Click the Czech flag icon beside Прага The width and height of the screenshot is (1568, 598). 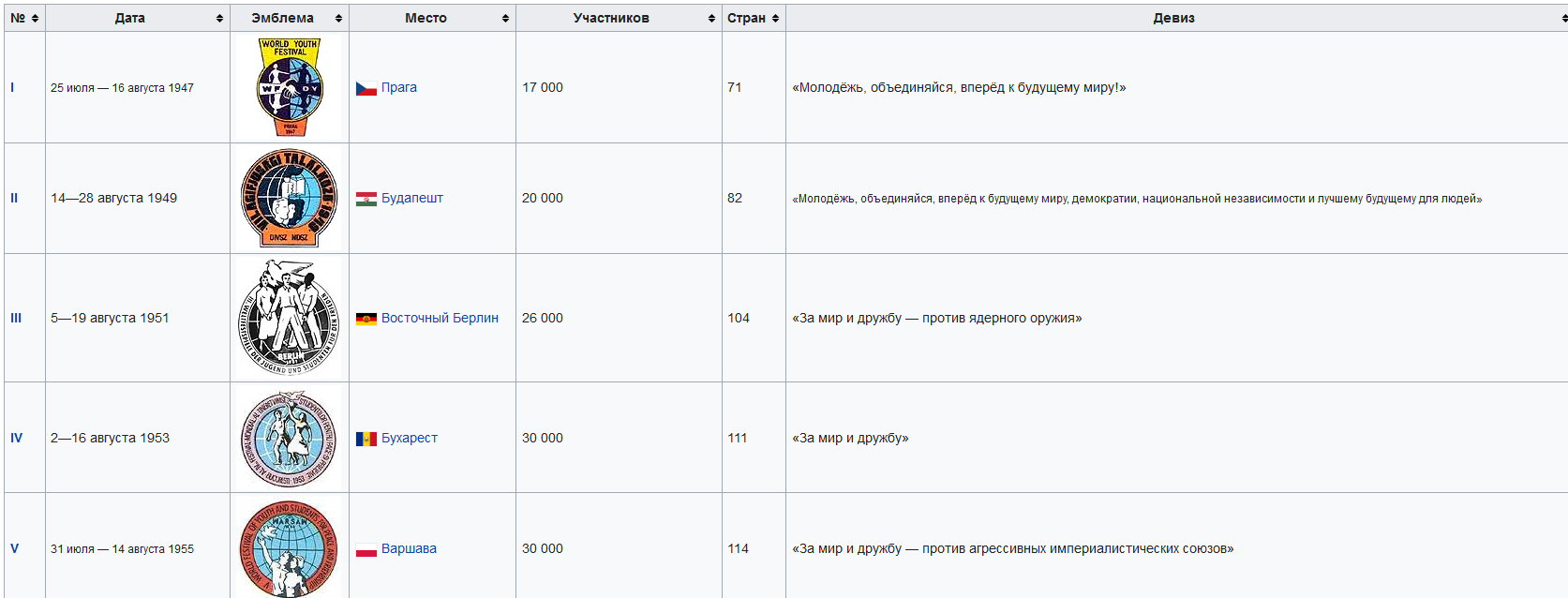click(x=366, y=88)
